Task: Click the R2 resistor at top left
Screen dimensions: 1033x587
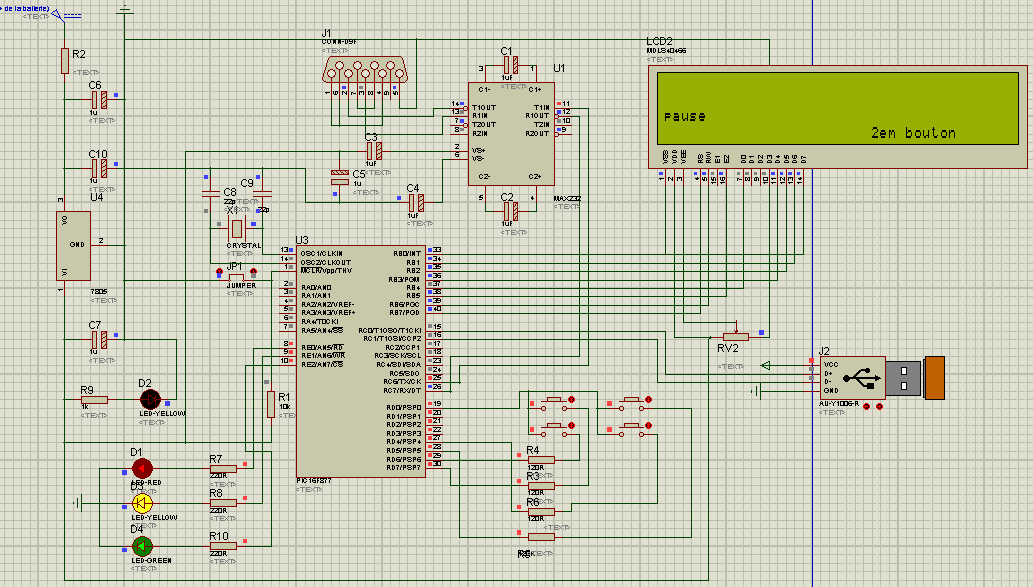Action: [65, 60]
